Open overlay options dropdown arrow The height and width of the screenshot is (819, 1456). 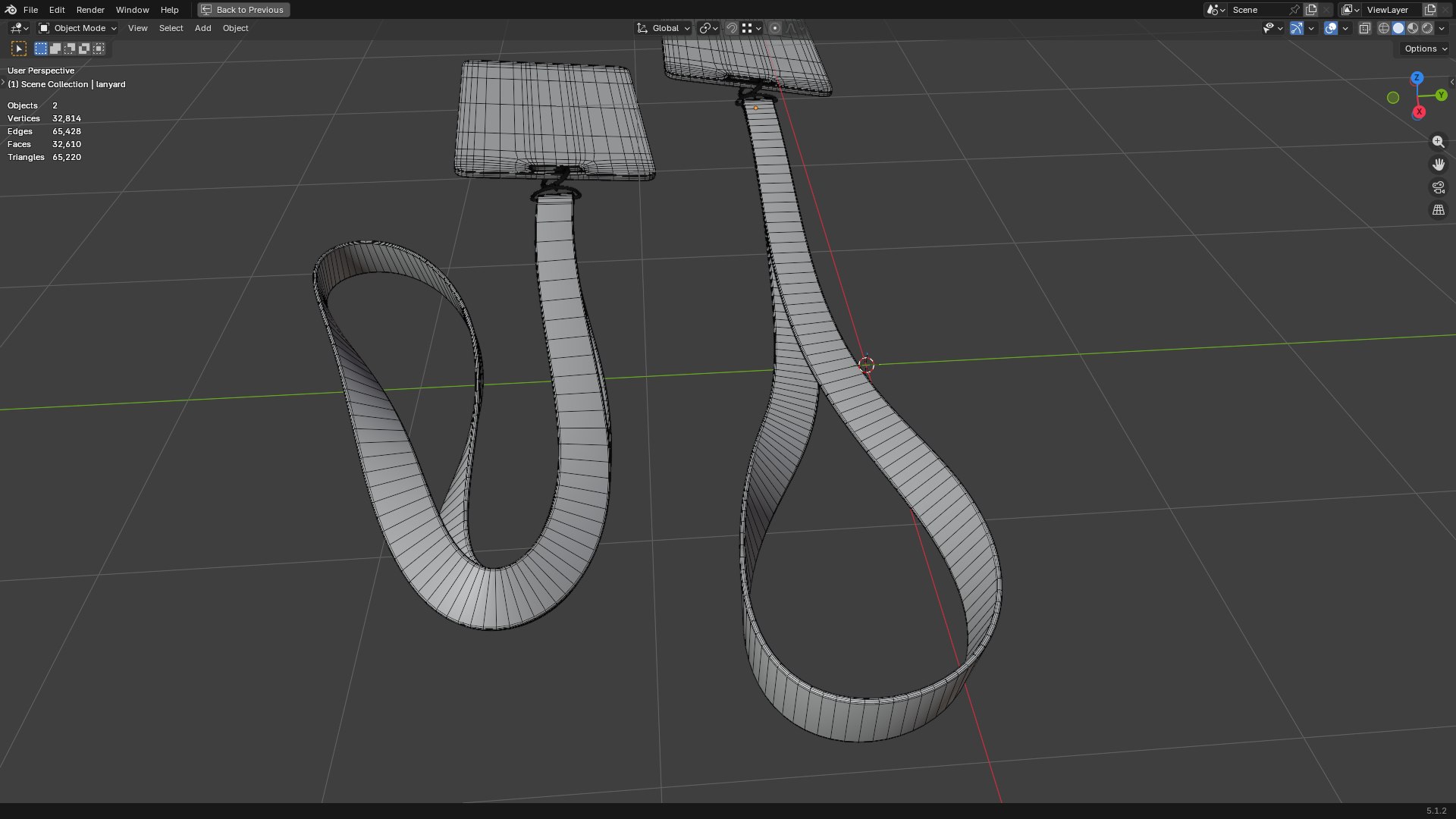(x=1345, y=28)
